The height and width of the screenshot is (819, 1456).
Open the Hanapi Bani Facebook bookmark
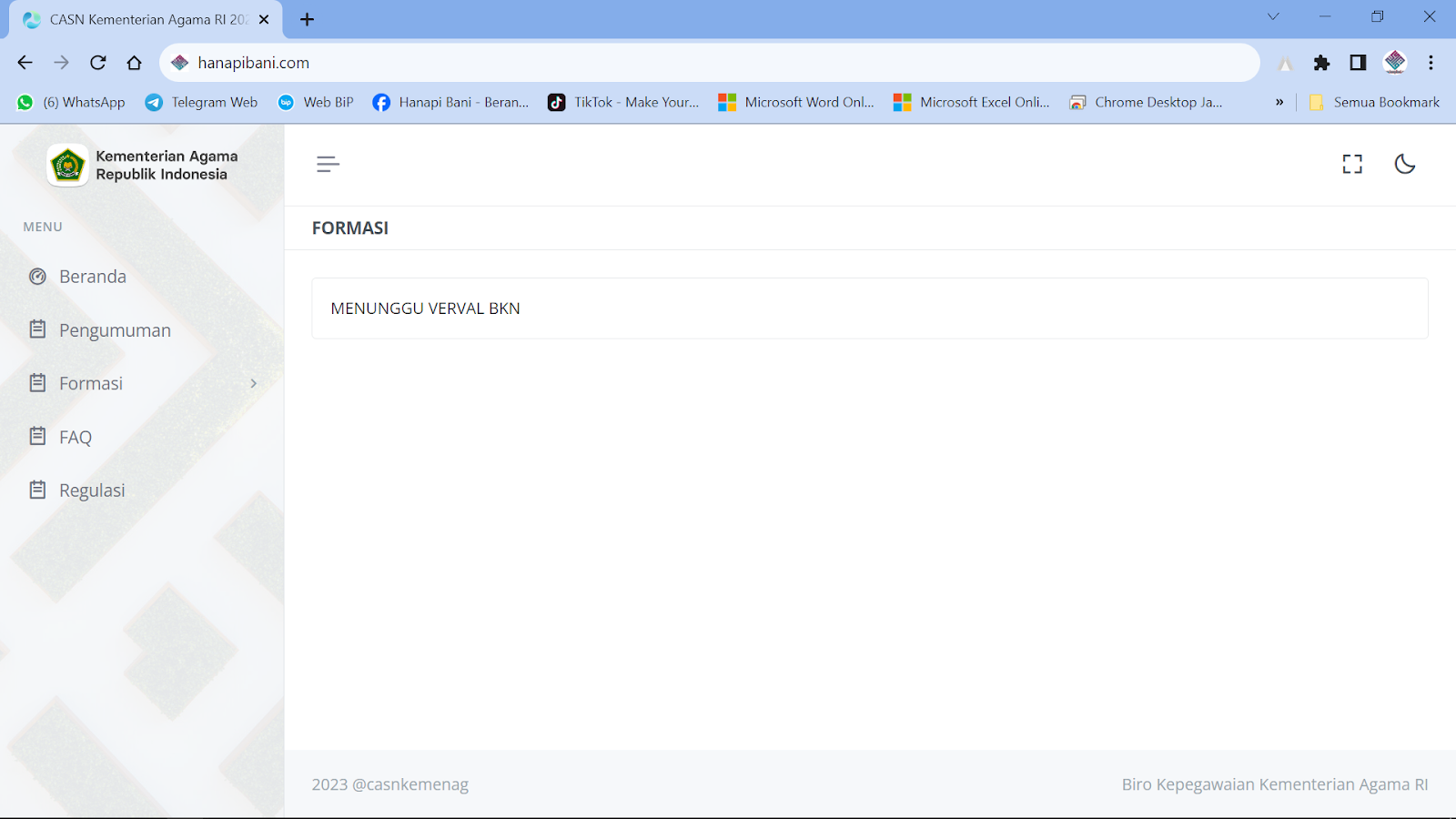click(x=450, y=102)
